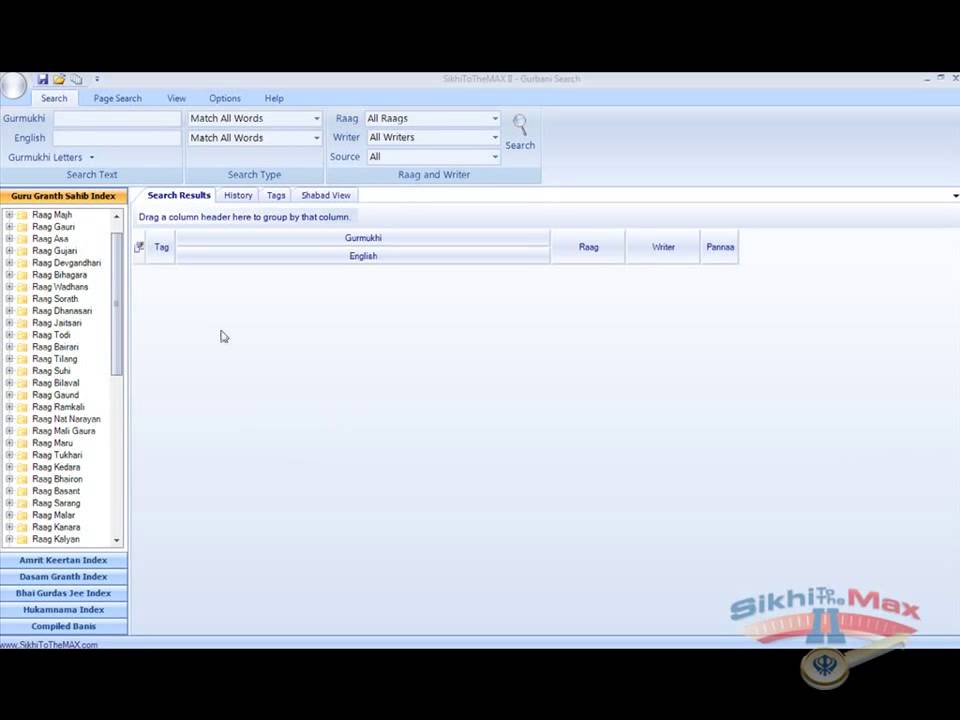Click the Raag Kalyan folder icon
960x720 pixels.
(x=23, y=539)
